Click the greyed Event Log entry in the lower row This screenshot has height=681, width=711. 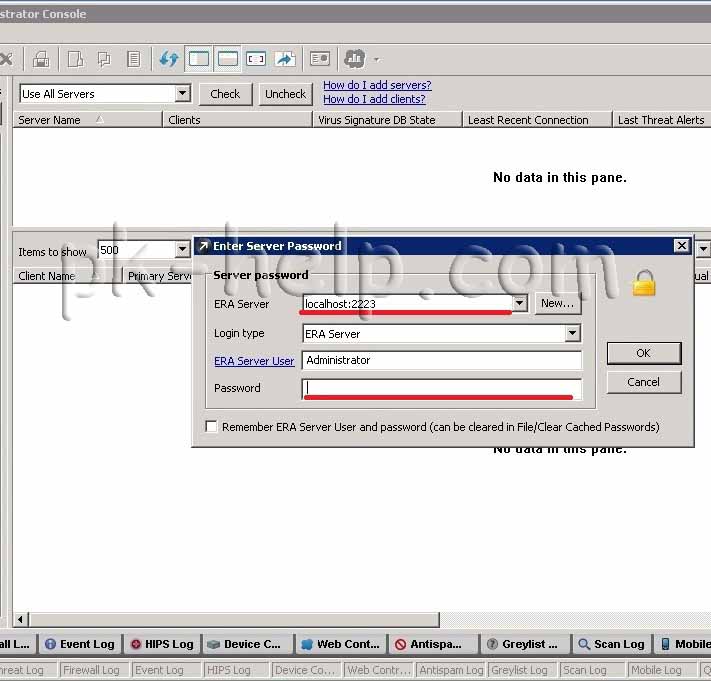coord(166,670)
